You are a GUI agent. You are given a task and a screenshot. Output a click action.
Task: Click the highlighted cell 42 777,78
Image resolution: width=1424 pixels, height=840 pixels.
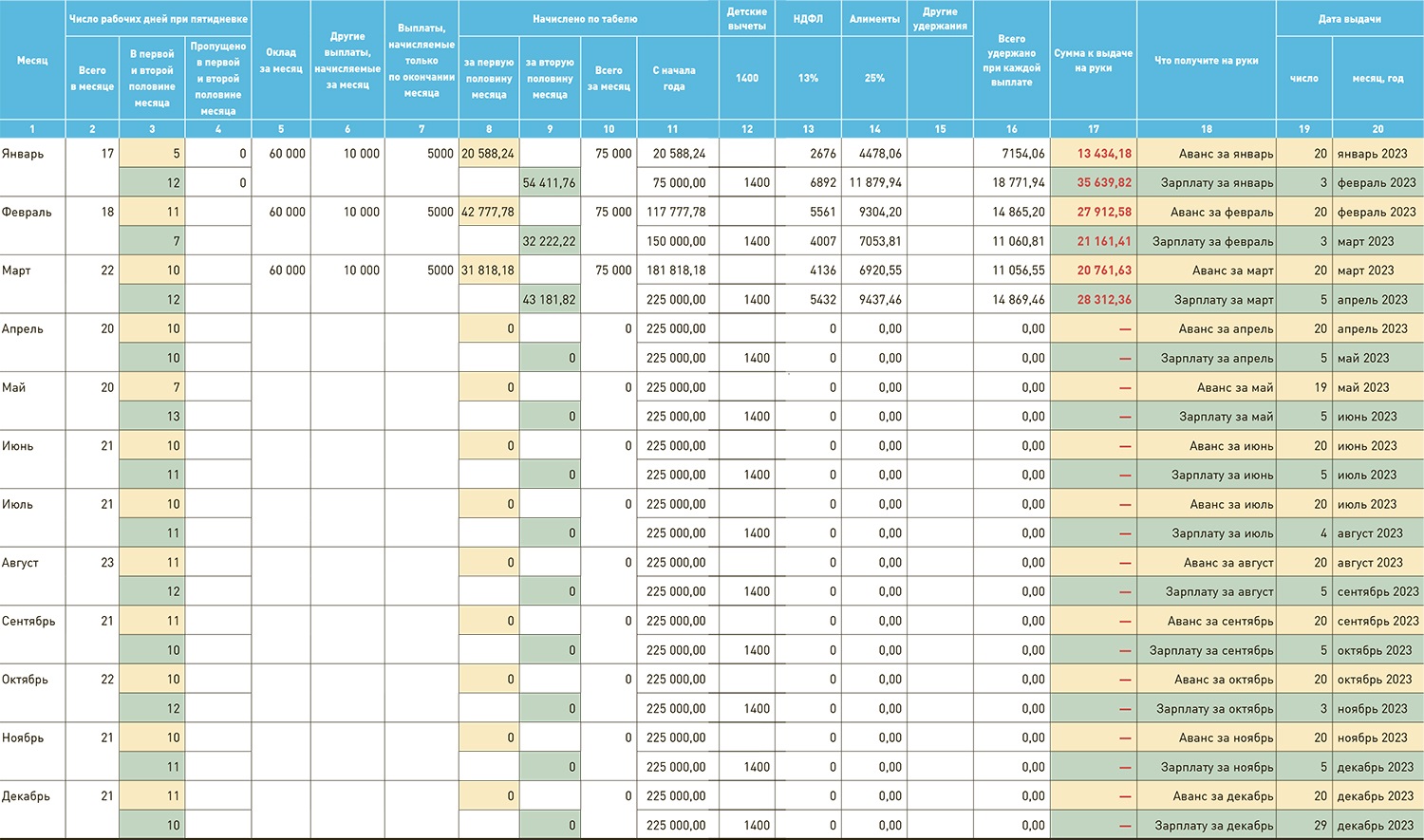[x=488, y=213]
